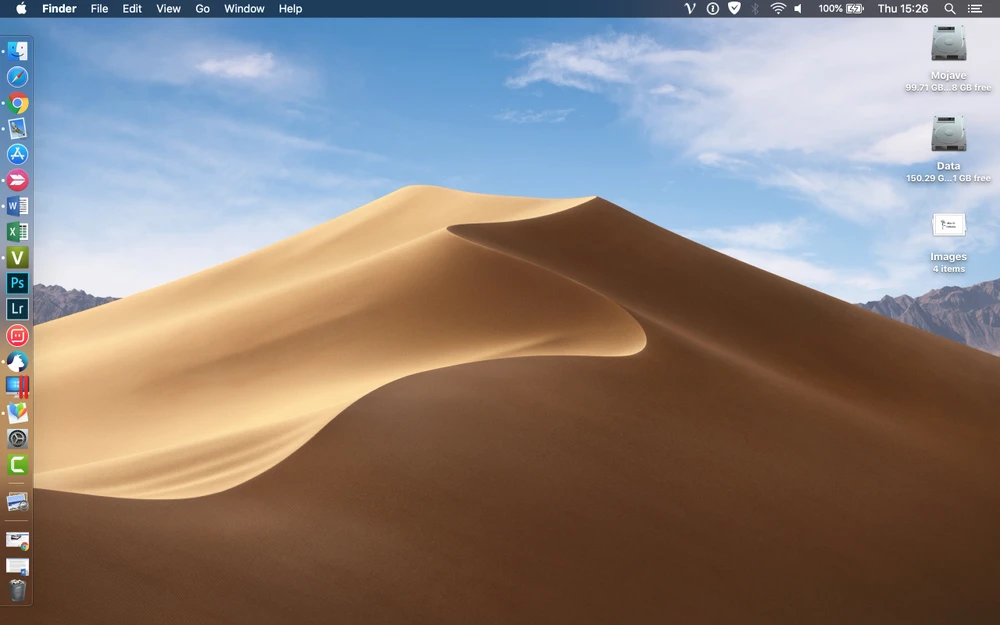Launch Camtasia from the Dock

coord(17,465)
